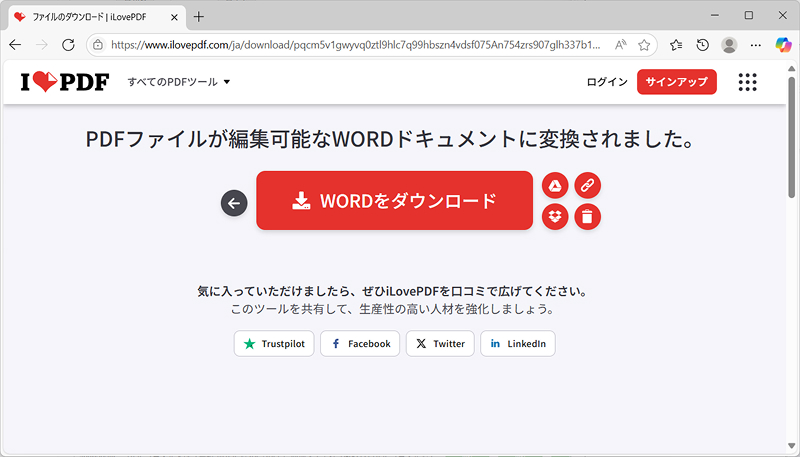
Task: Click the vertical scrollbar thumb
Action: point(792,137)
